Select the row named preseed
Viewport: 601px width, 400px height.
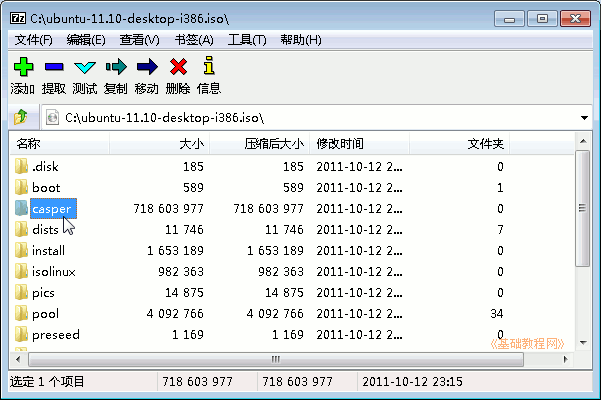[x=293, y=334]
